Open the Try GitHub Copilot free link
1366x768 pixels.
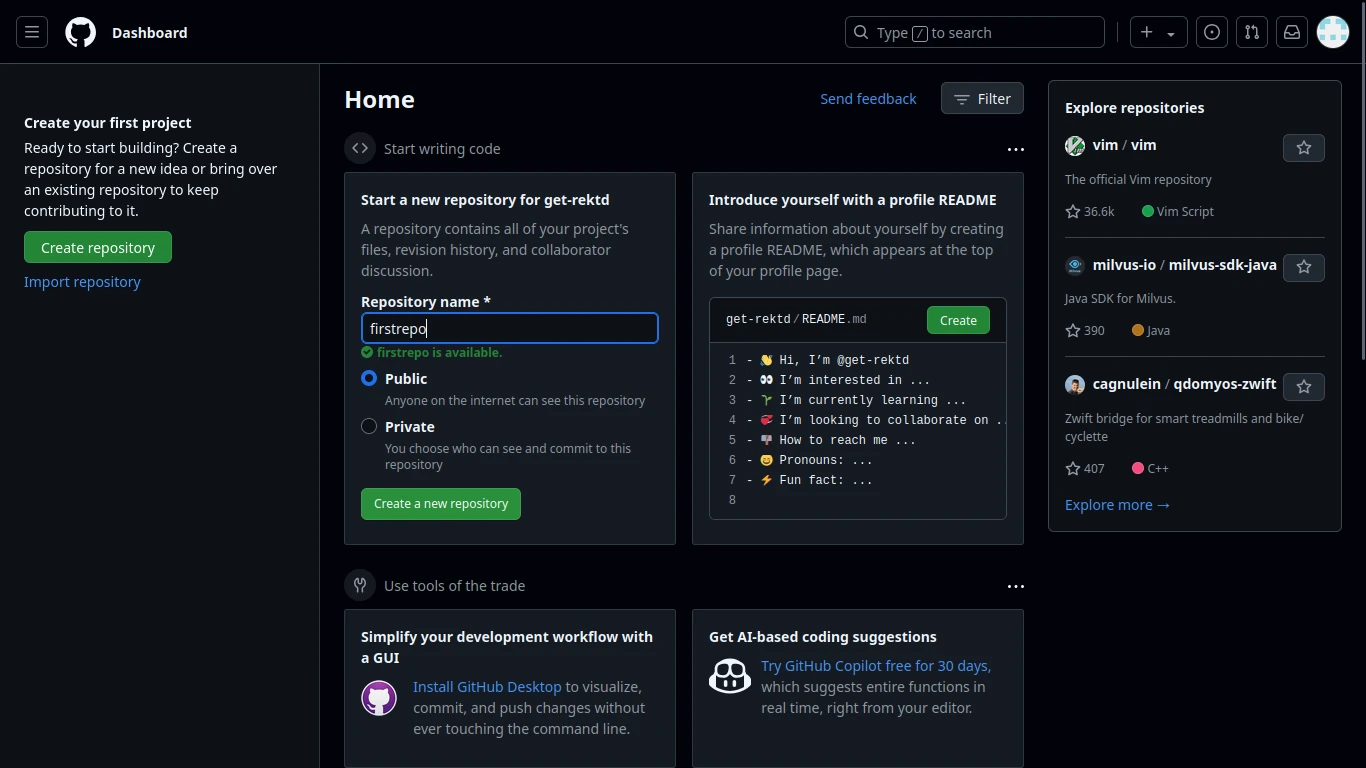point(875,665)
